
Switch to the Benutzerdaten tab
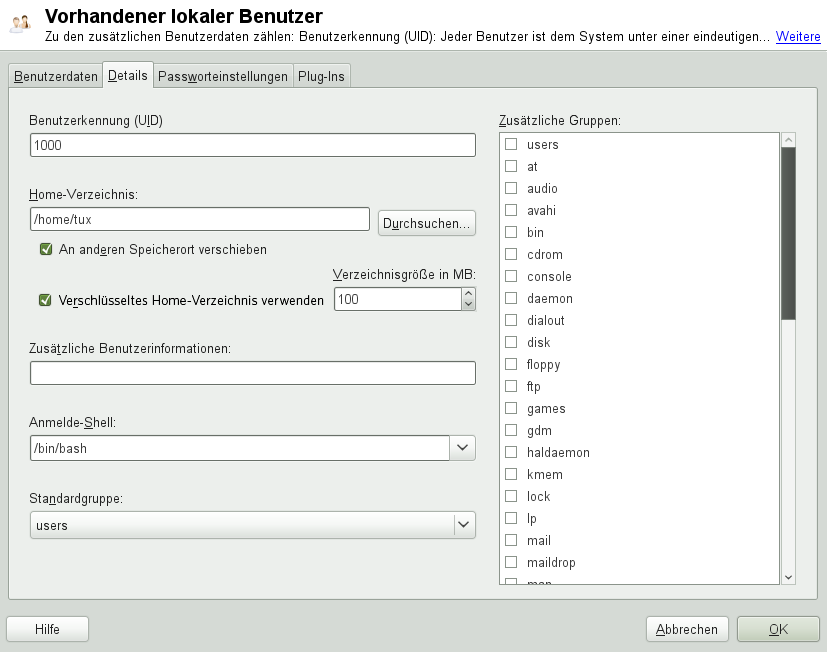[56, 77]
